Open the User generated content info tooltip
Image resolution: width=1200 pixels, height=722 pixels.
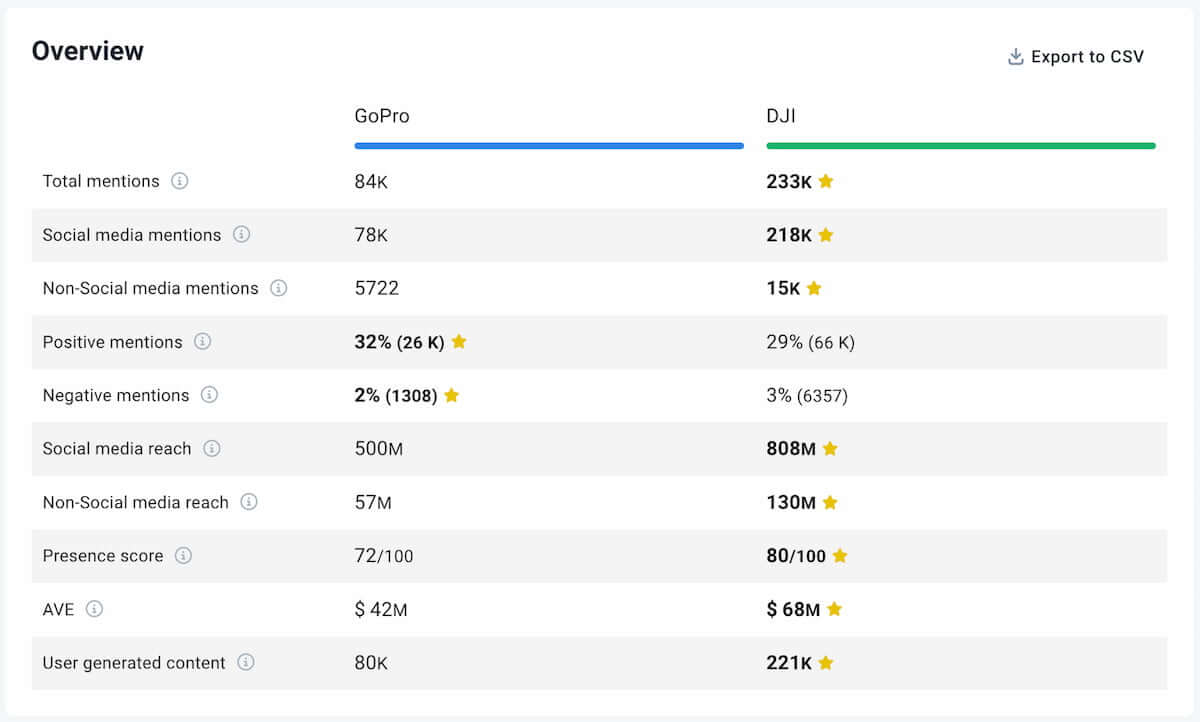pos(248,663)
